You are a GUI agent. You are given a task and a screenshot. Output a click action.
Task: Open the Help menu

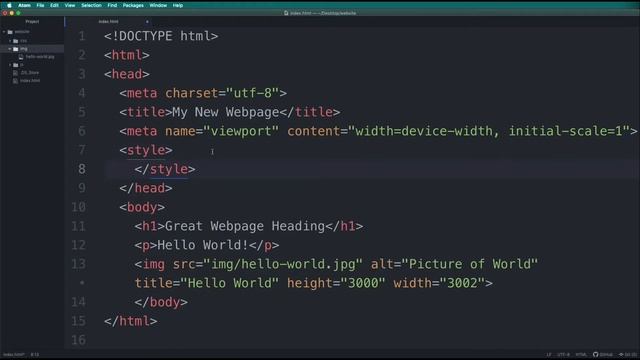click(x=178, y=5)
